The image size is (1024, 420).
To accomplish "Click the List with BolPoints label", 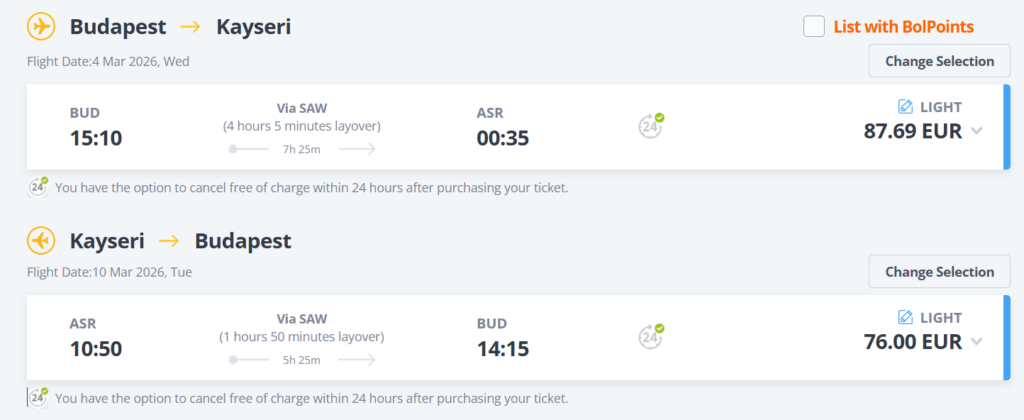I will [903, 27].
